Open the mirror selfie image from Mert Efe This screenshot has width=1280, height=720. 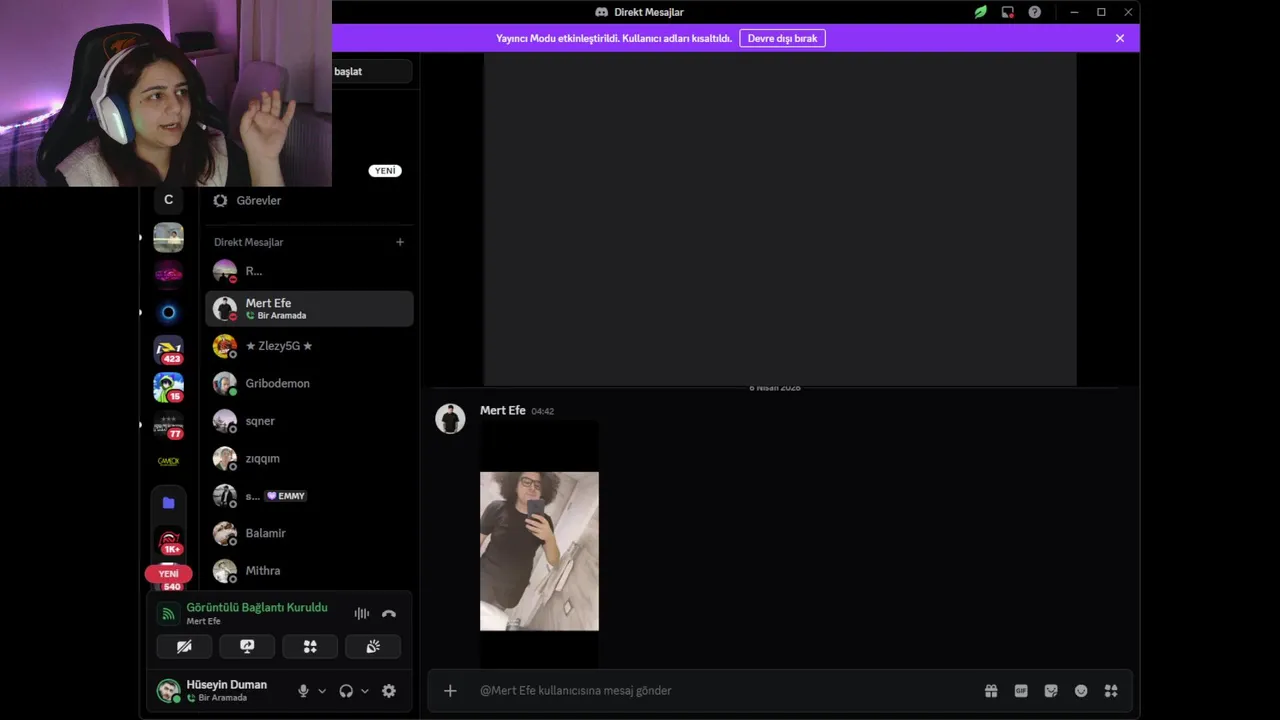(x=539, y=551)
